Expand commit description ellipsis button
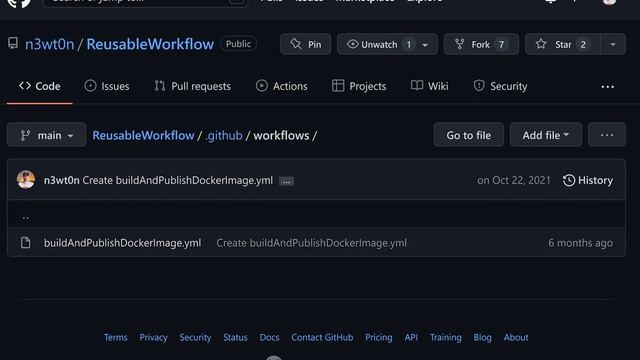The width and height of the screenshot is (640, 360). [286, 181]
